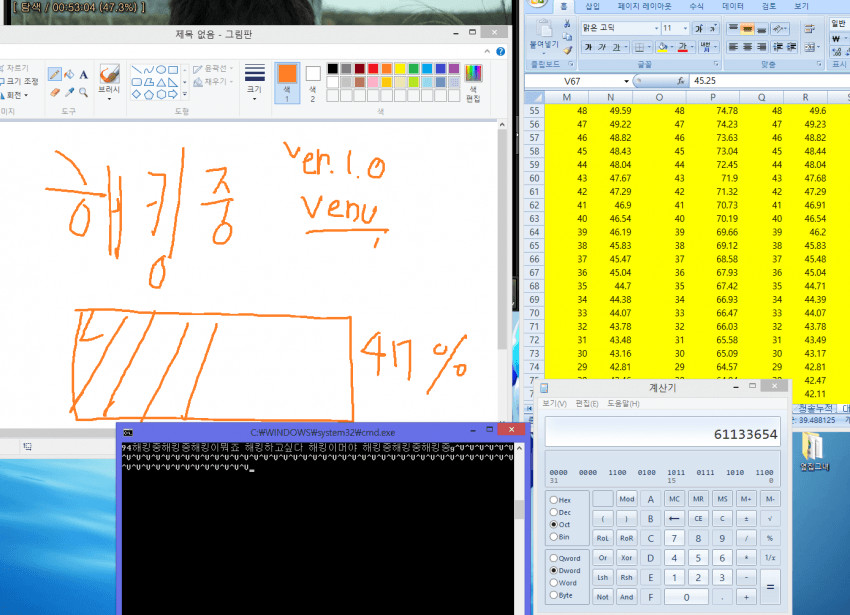Align text right in Excel

click(762, 47)
